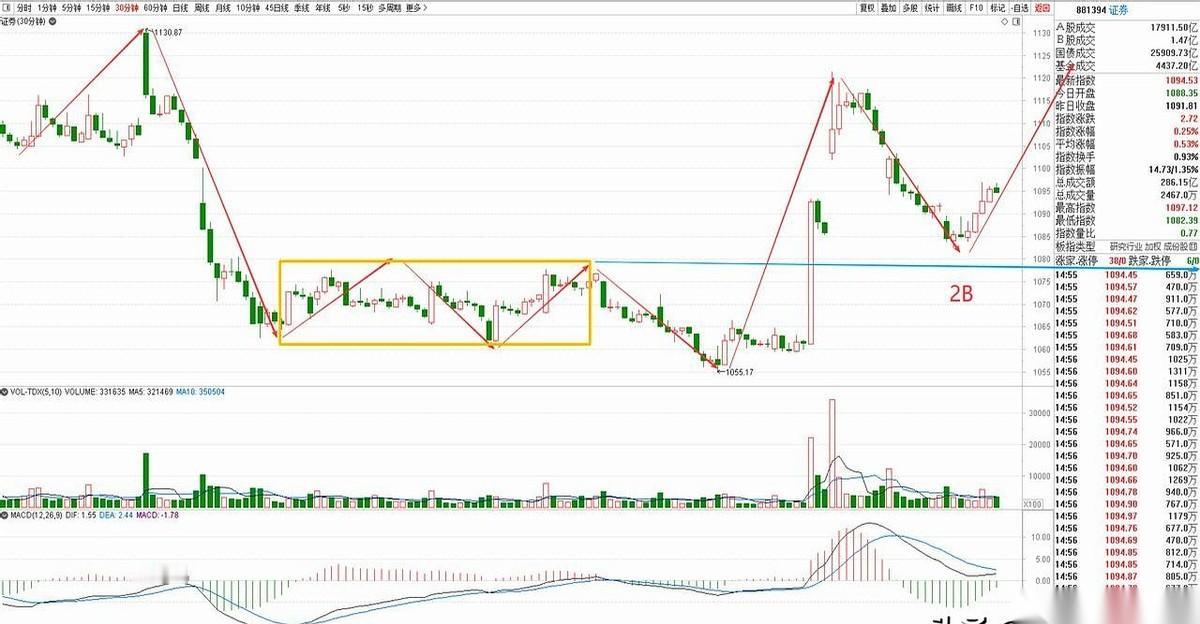The width and height of the screenshot is (1200, 624).
Task: Open the 成份股 link
Action: 1178,246
